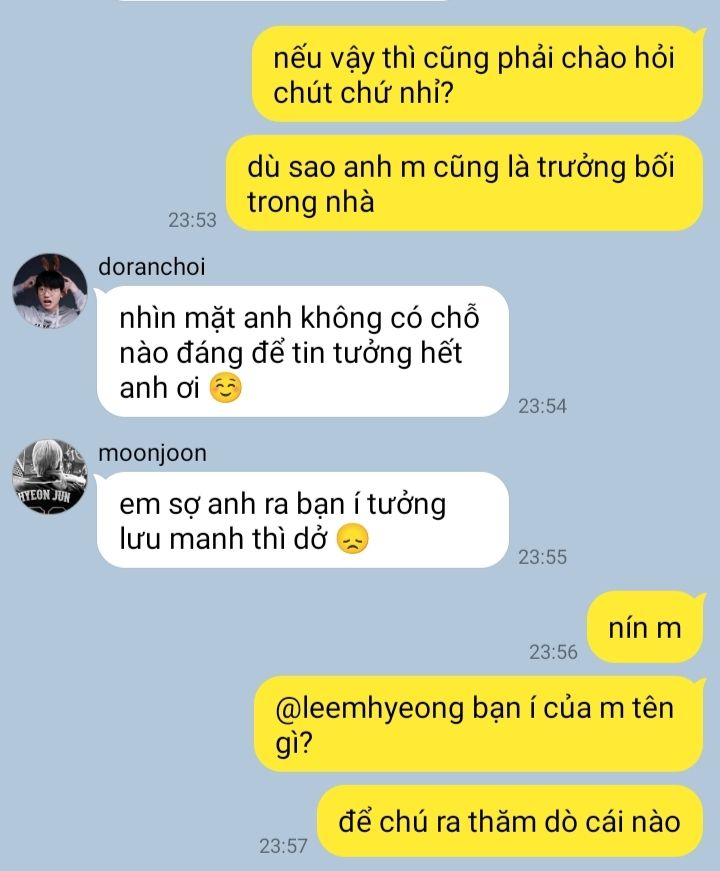This screenshot has height=871, width=720.
Task: Tap the @leemhyeong mention
Action: [369, 708]
